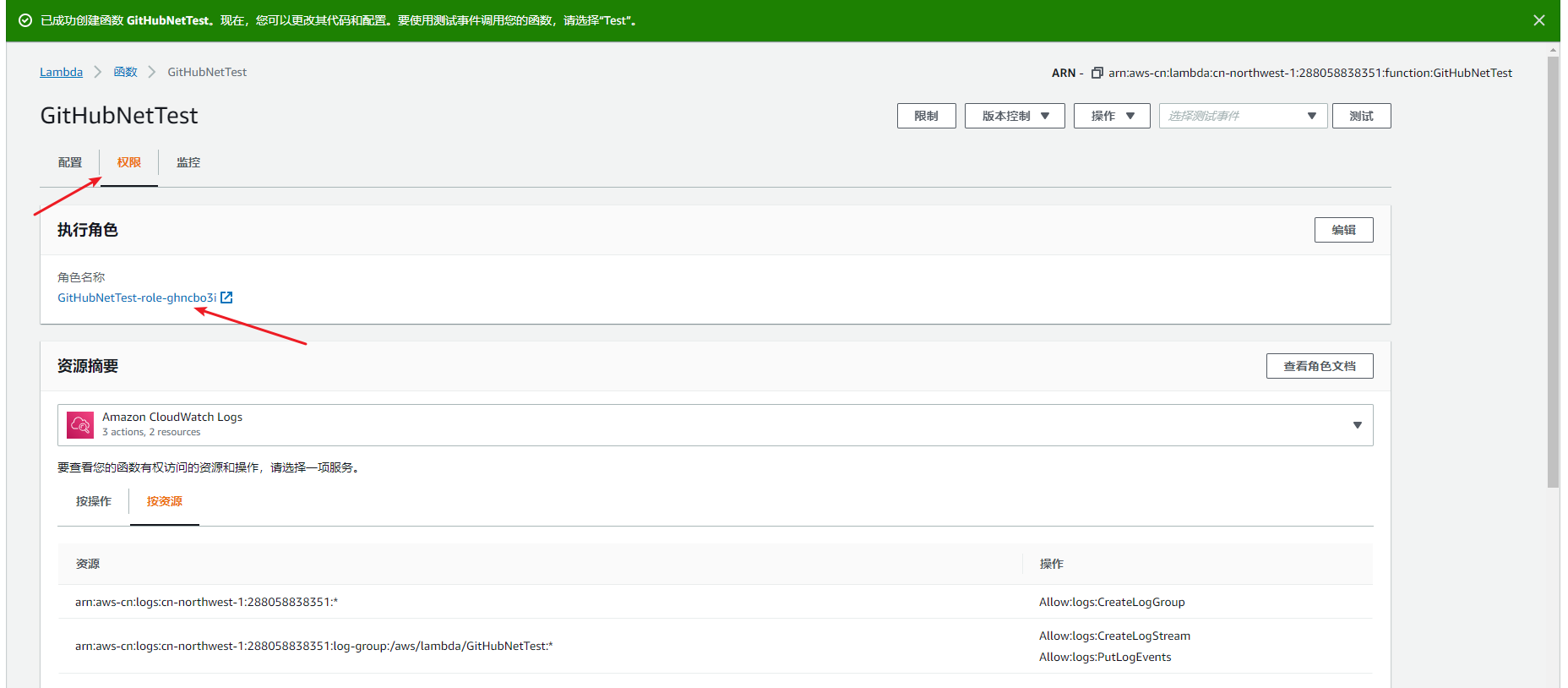
Task: Open the 函数 breadcrumb link
Action: (125, 72)
